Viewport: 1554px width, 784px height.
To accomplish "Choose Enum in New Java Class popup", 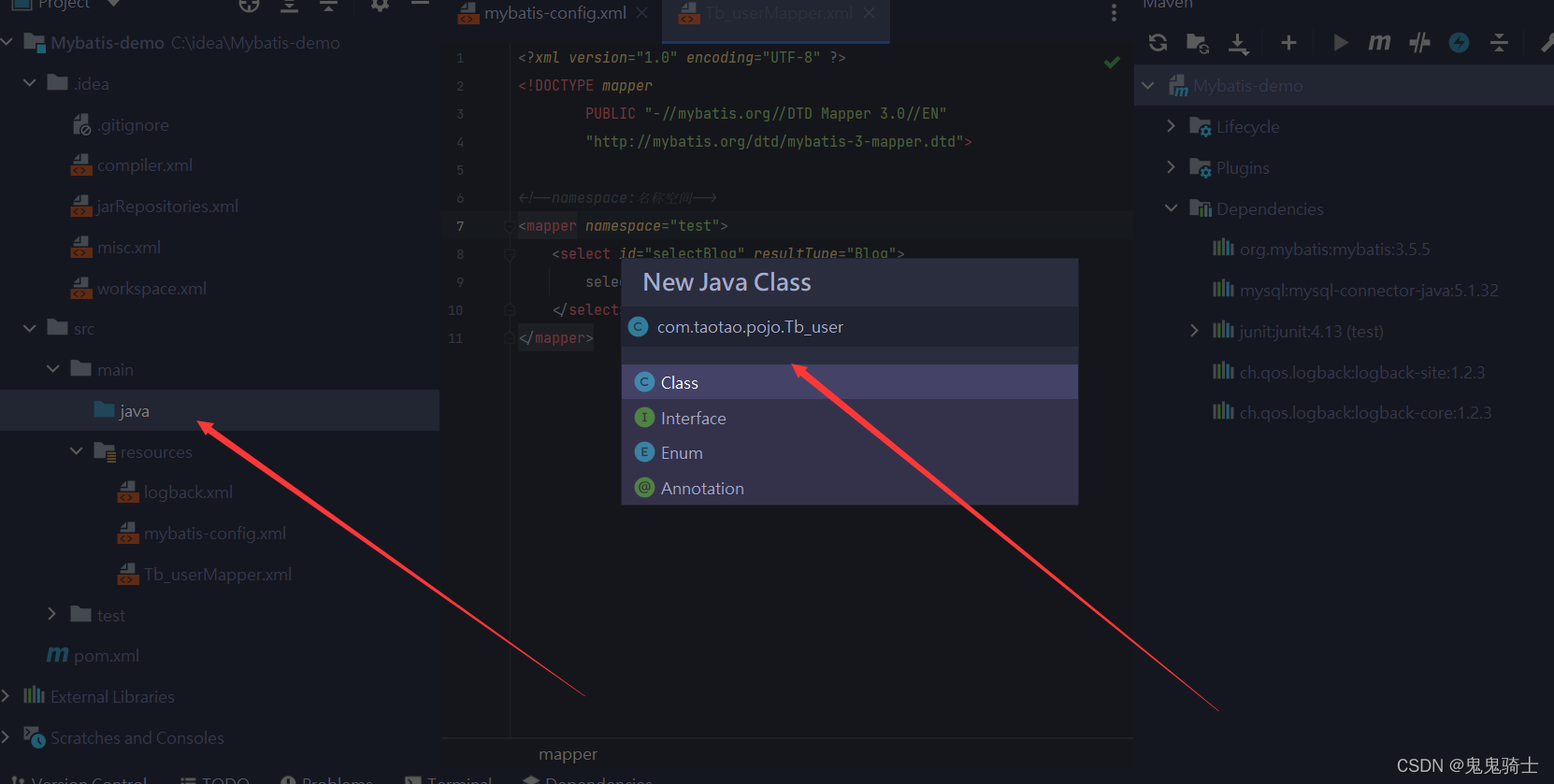I will 850,452.
